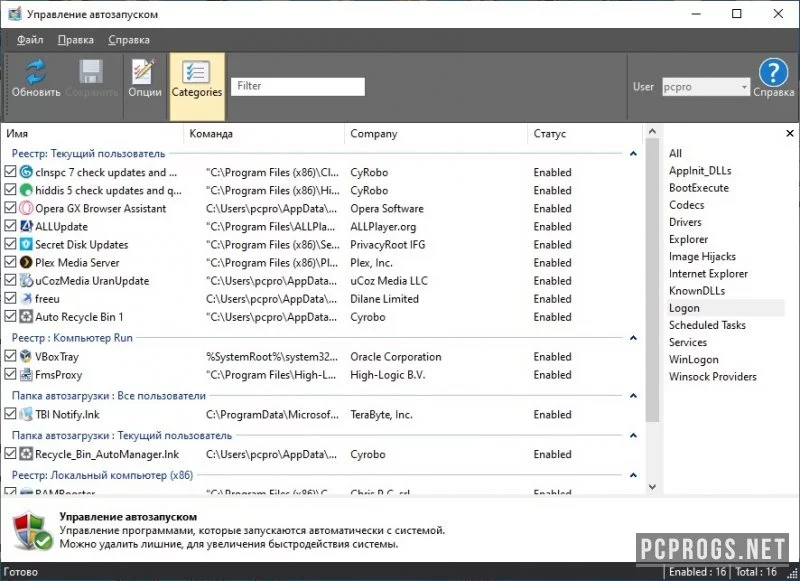Click the Обновить refresh arrows icon
Viewport: 800px width, 581px height.
pyautogui.click(x=36, y=71)
